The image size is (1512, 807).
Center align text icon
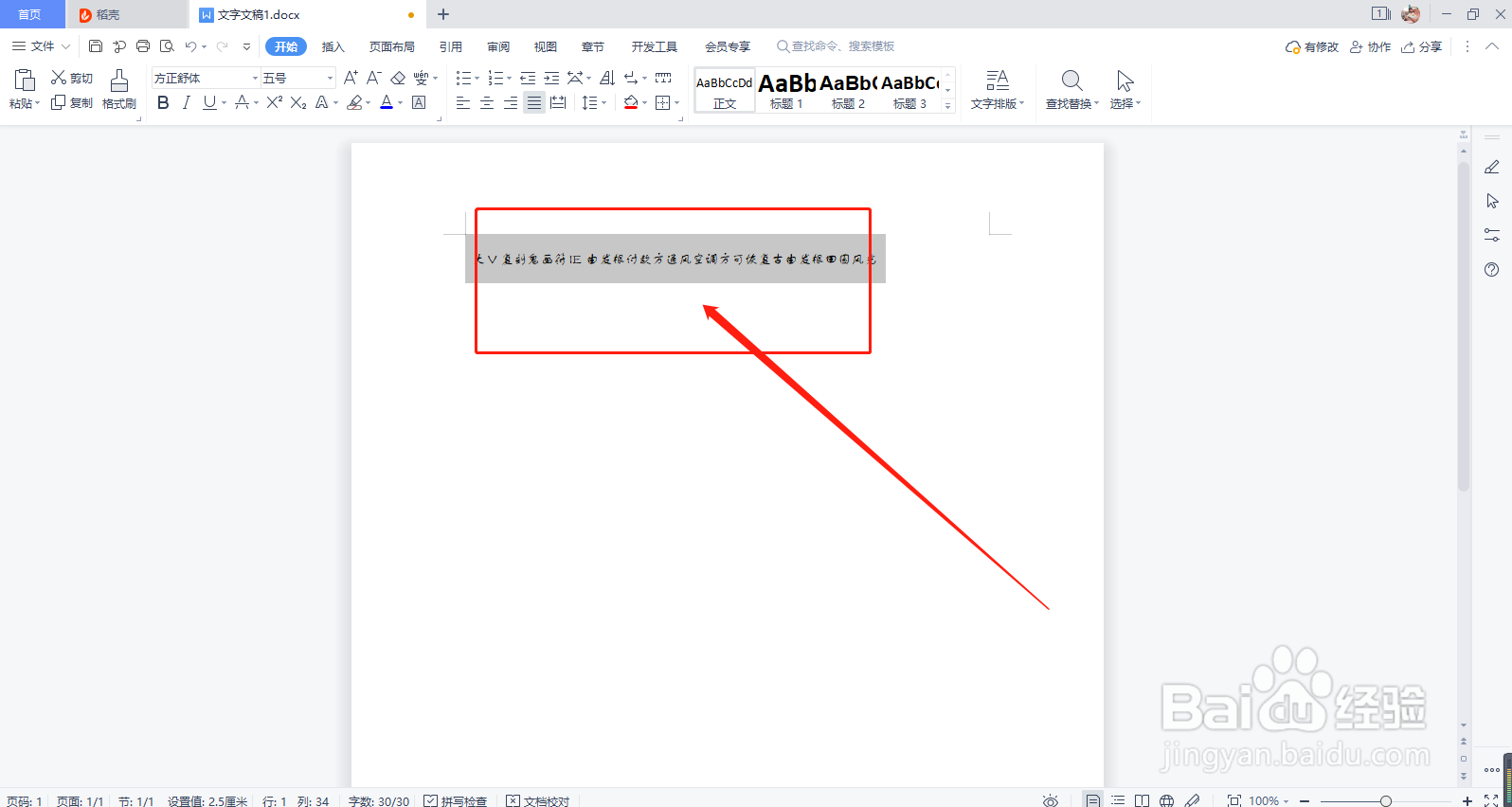(x=487, y=102)
